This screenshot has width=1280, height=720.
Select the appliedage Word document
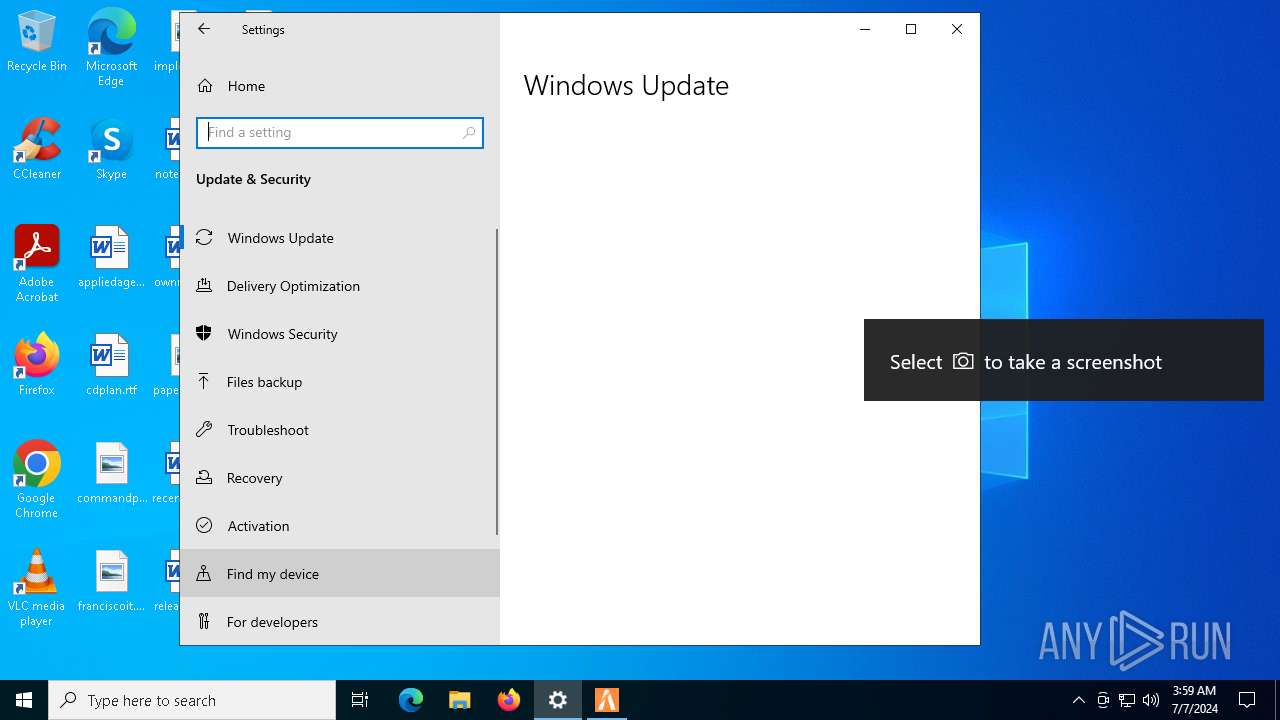tap(111, 258)
